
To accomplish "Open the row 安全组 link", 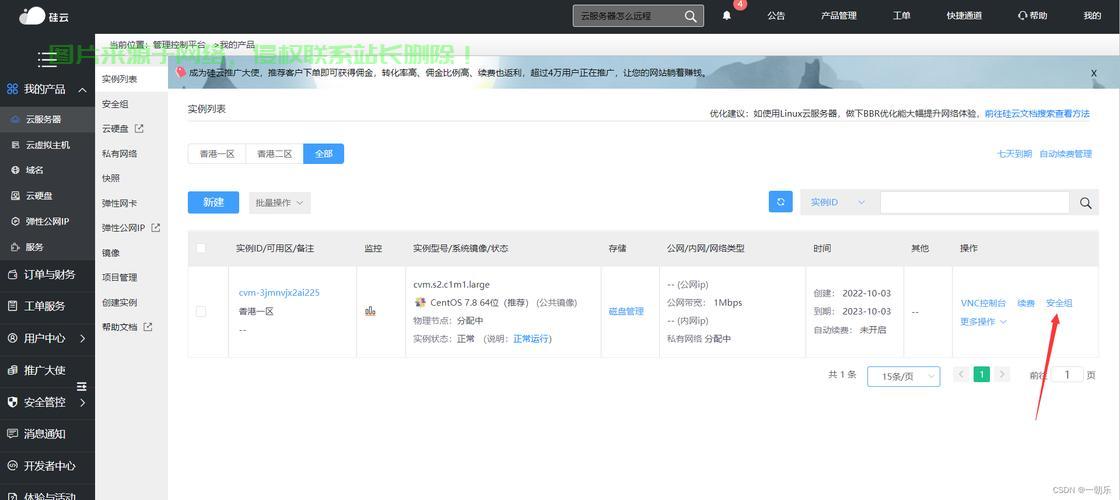I will [1059, 303].
